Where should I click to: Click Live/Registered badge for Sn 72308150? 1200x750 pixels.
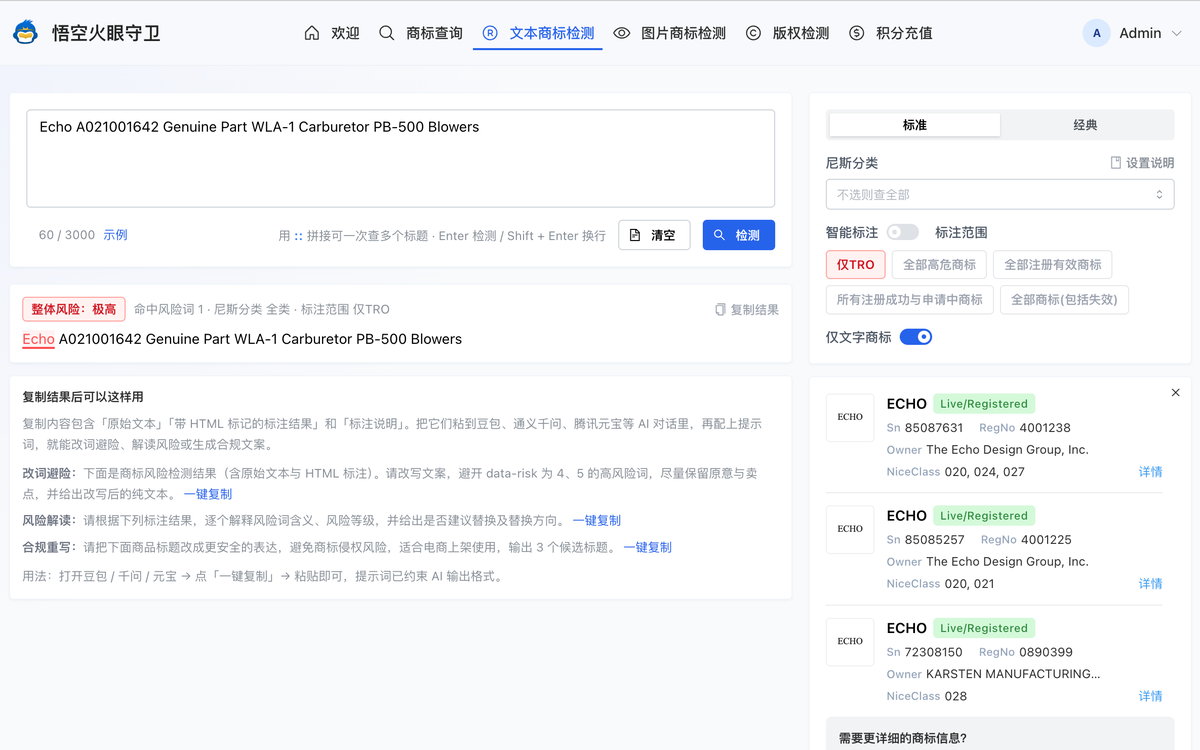(984, 628)
